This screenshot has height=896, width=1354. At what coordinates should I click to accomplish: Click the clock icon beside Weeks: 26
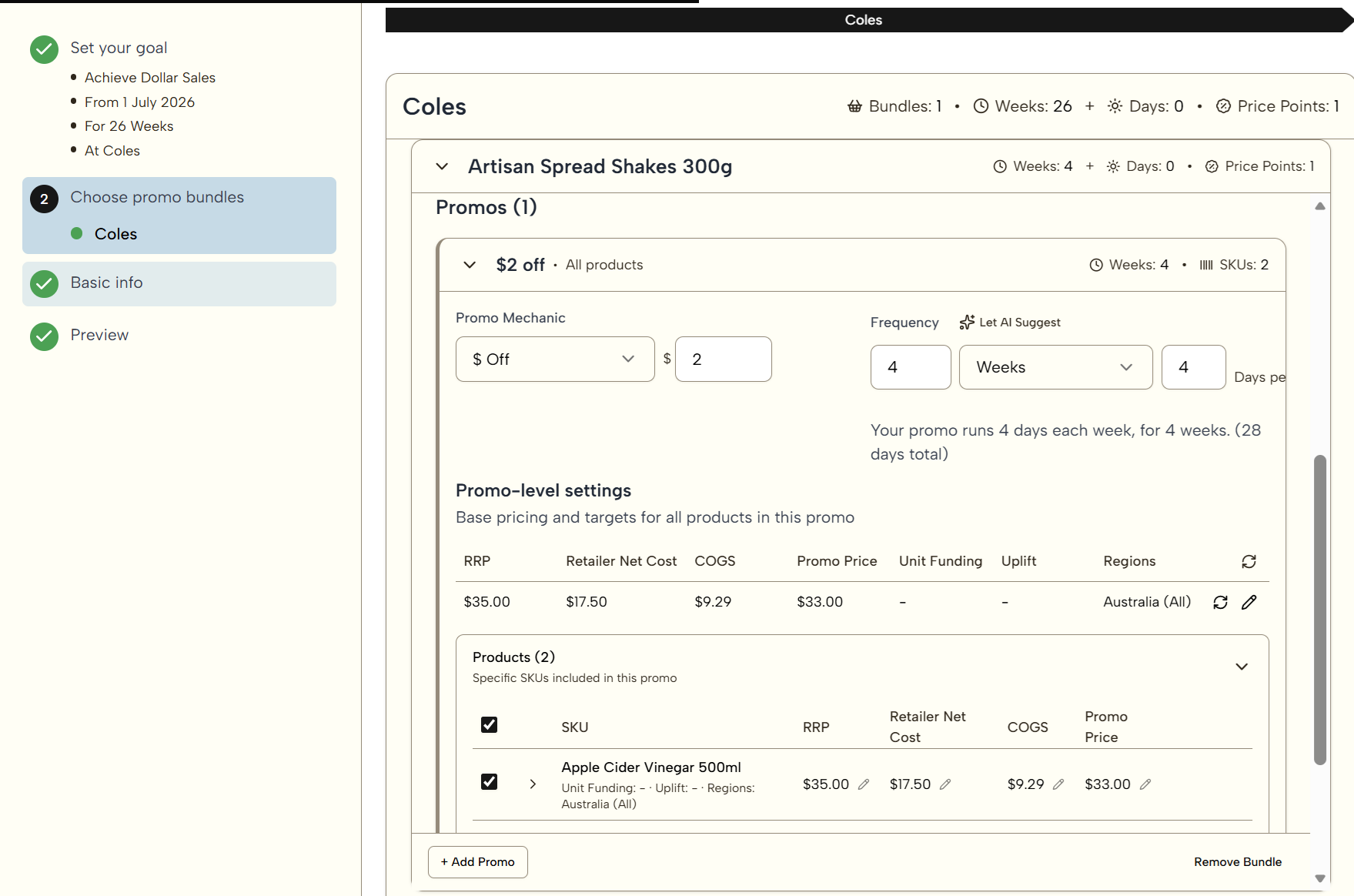(x=981, y=106)
